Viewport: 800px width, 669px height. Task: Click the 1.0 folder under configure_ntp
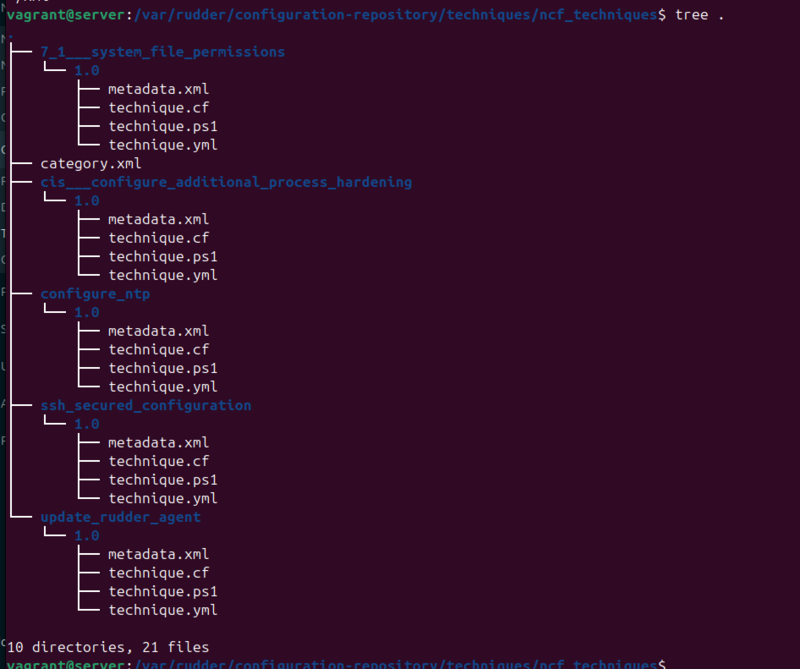87,312
